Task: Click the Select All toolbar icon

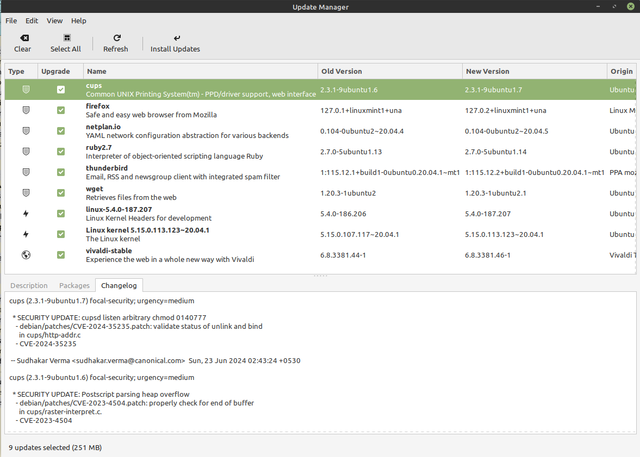Action: pos(67,38)
